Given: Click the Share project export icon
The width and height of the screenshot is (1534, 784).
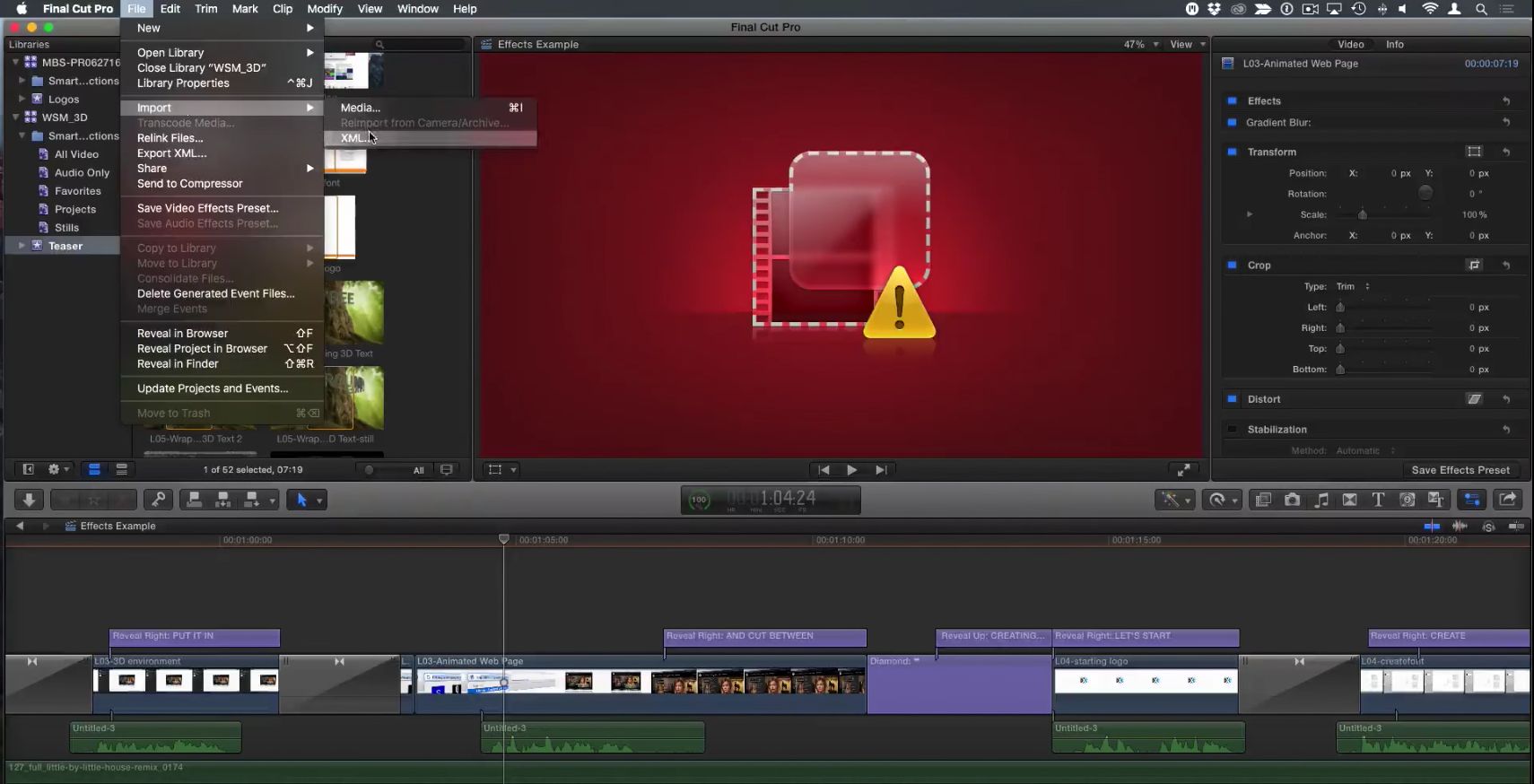Looking at the screenshot, I should 1508,500.
